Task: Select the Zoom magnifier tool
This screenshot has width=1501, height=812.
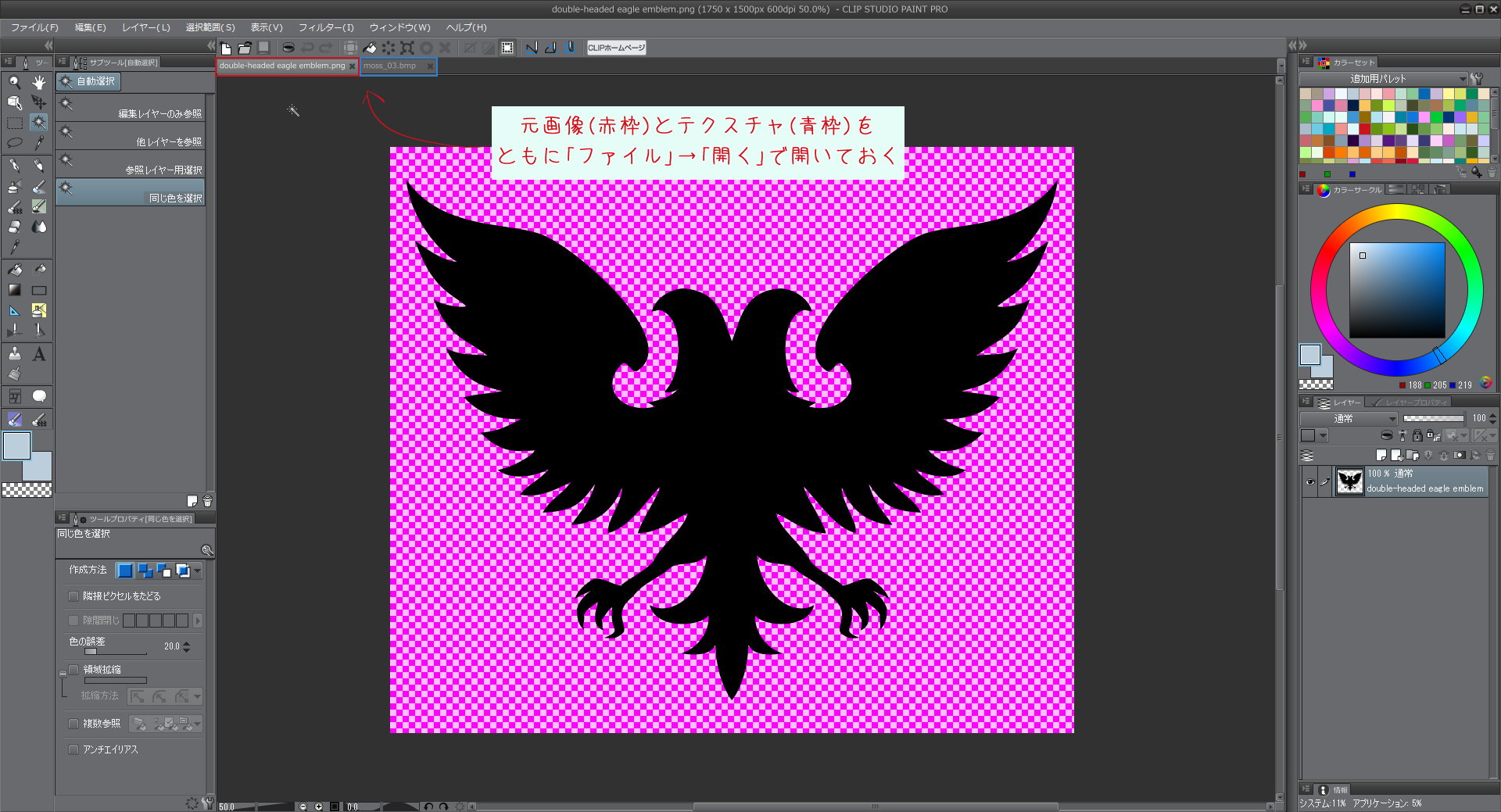Action: pyautogui.click(x=14, y=82)
